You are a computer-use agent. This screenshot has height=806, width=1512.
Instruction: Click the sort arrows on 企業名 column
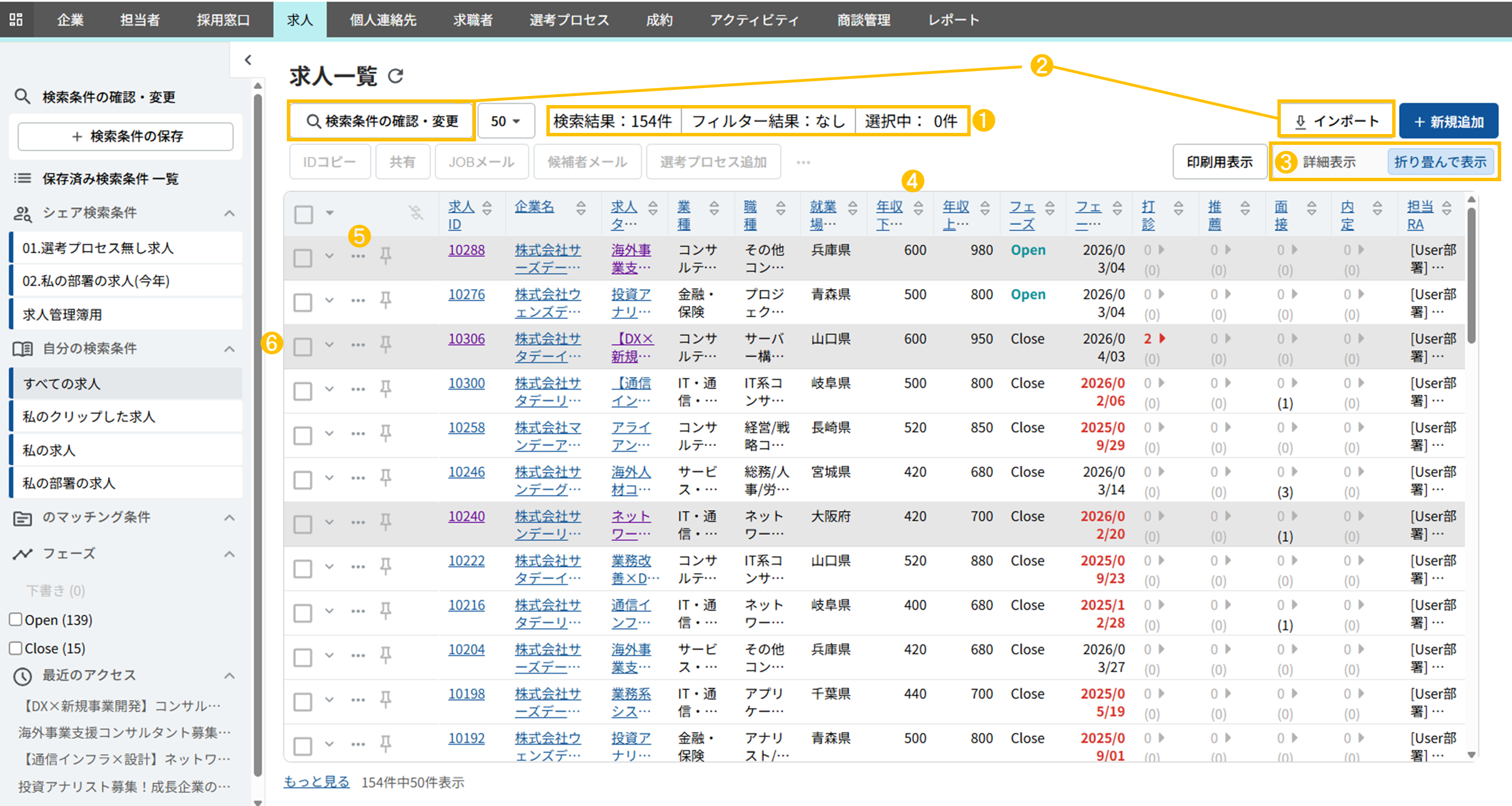click(580, 208)
